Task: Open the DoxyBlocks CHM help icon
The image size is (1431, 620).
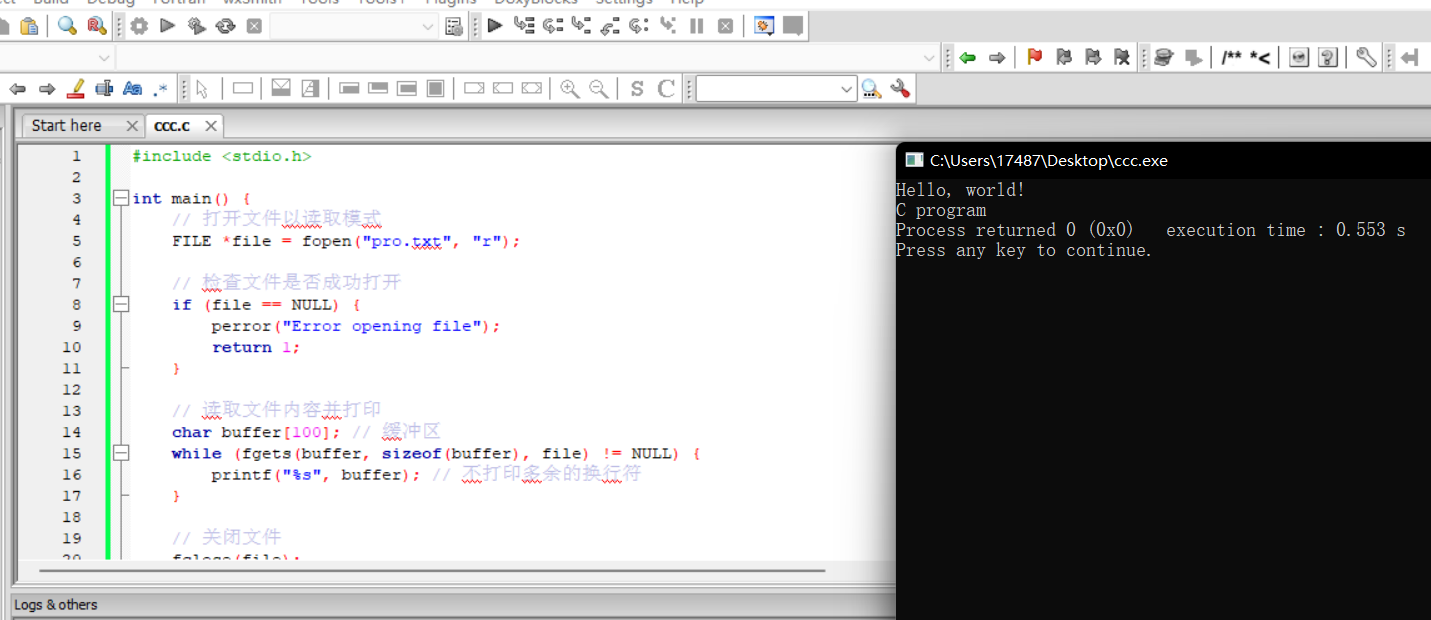Action: point(1328,58)
